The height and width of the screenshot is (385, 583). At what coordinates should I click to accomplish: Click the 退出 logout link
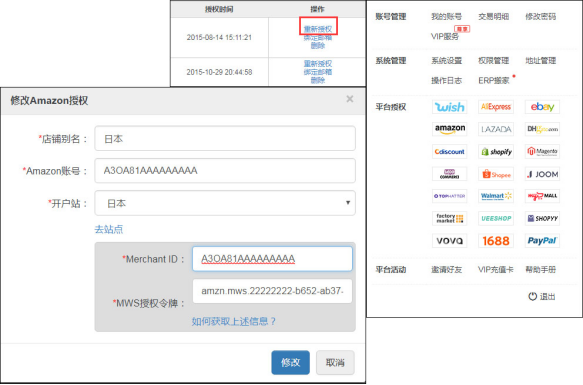click(x=547, y=296)
